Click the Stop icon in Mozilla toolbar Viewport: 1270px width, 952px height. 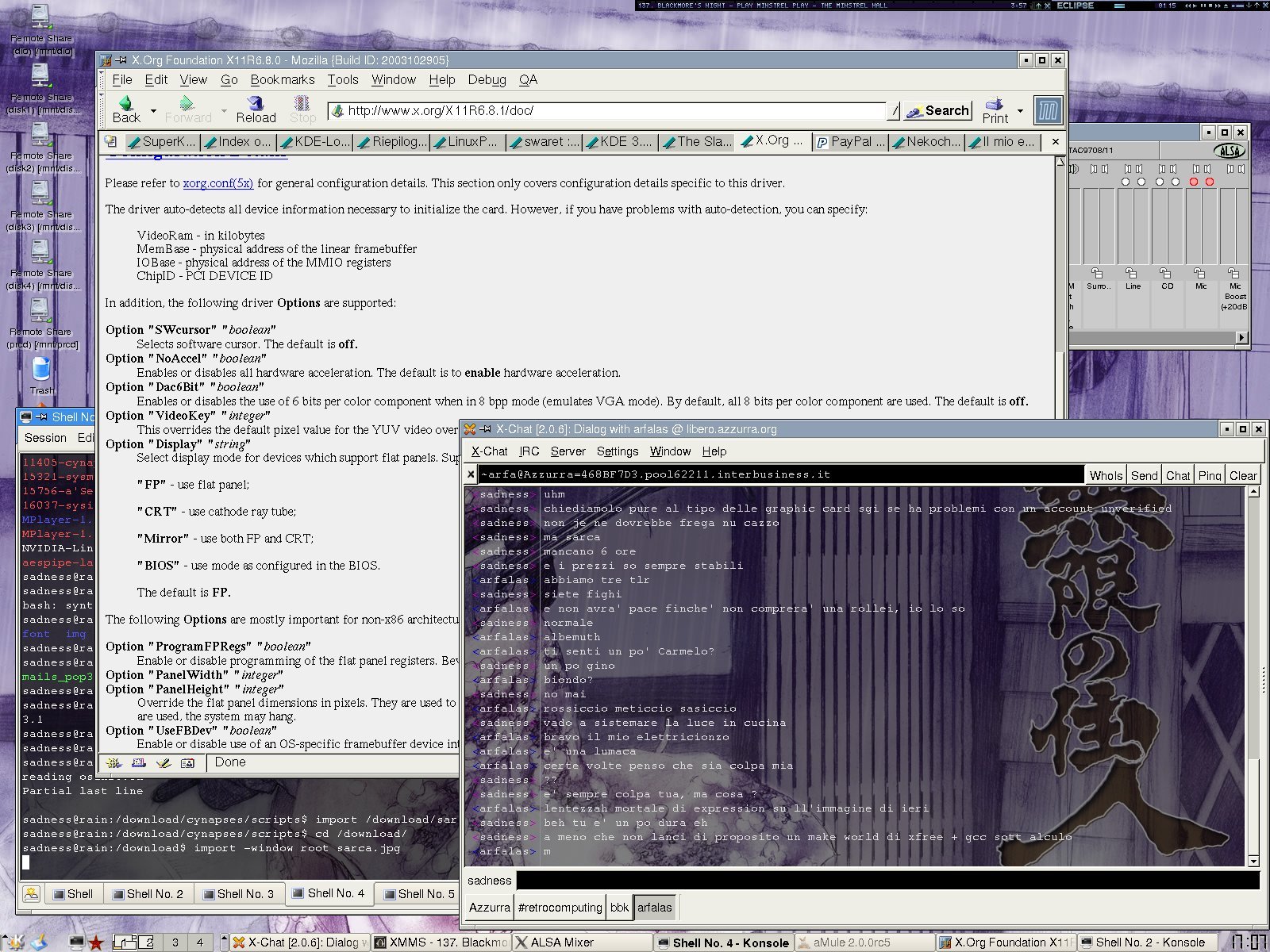coord(302,103)
